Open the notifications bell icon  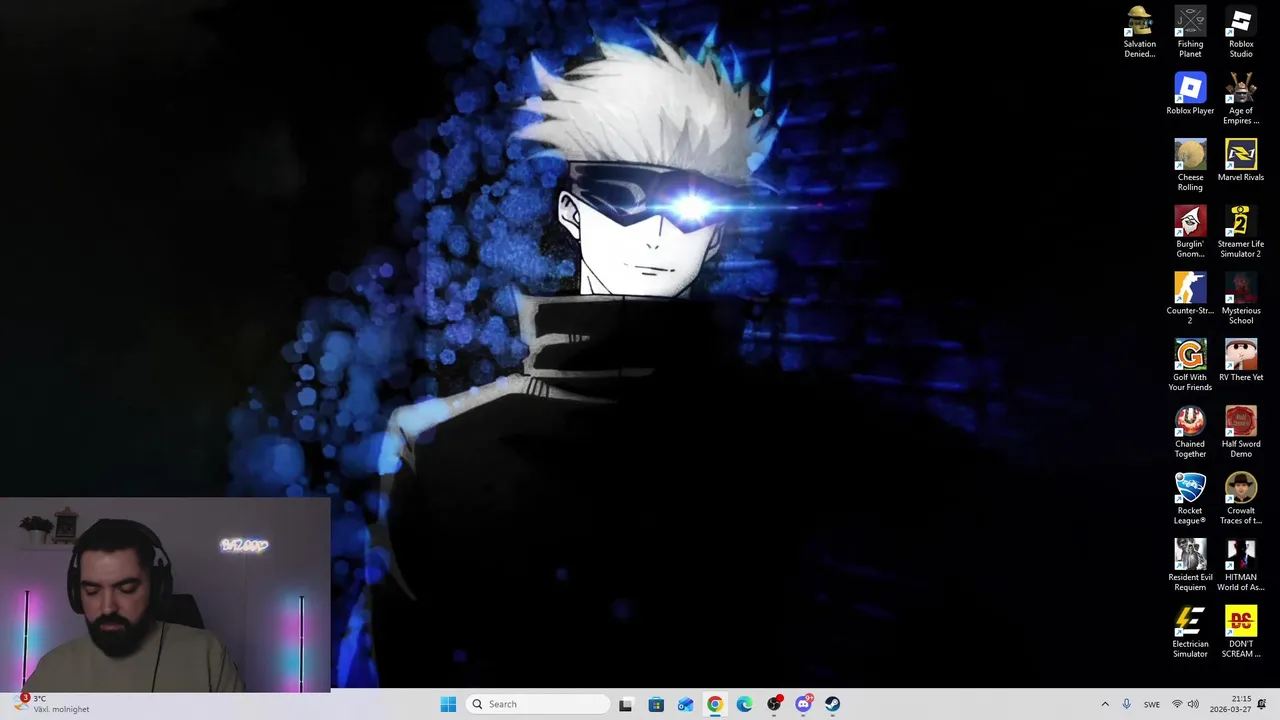pyautogui.click(x=1262, y=704)
